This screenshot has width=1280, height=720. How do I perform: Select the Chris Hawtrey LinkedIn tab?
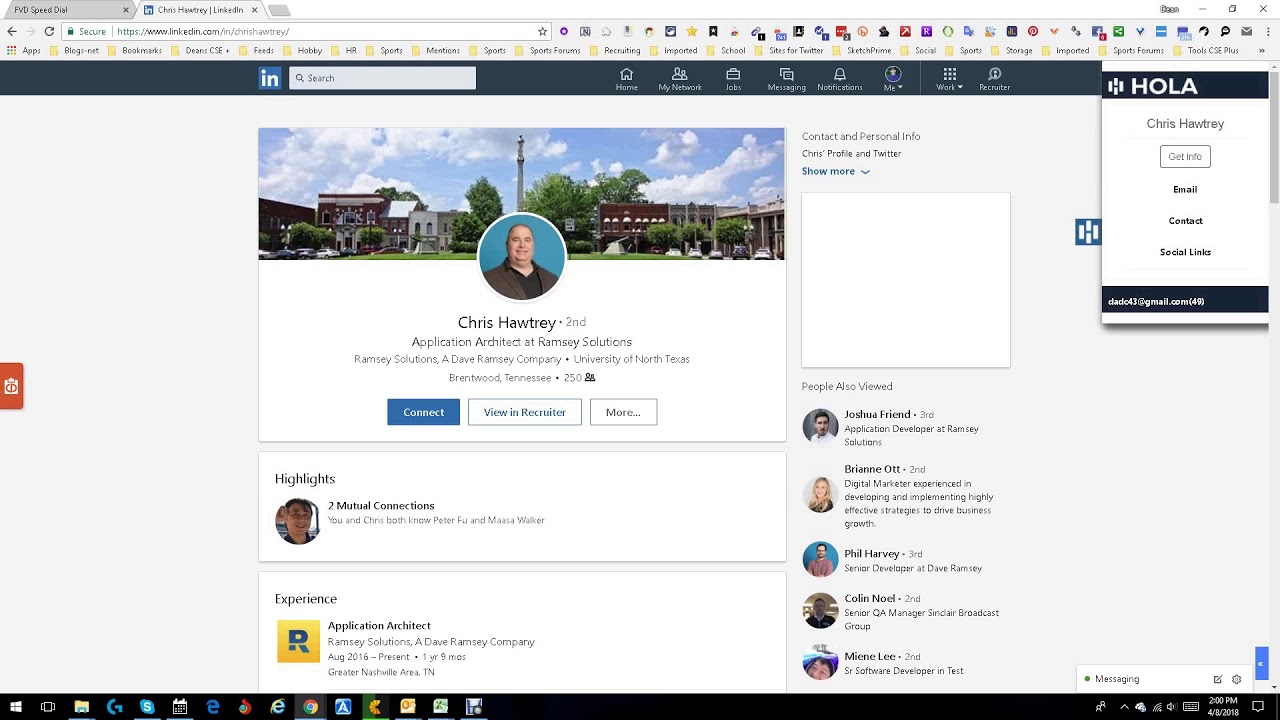click(200, 10)
